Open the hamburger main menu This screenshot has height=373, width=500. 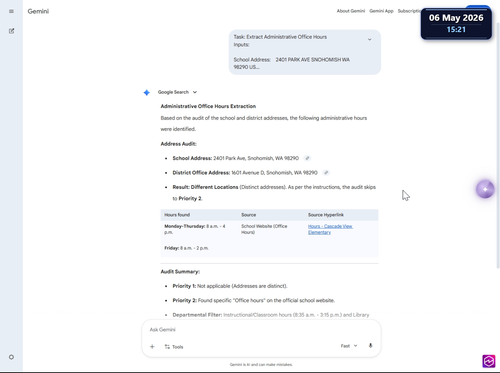click(11, 11)
